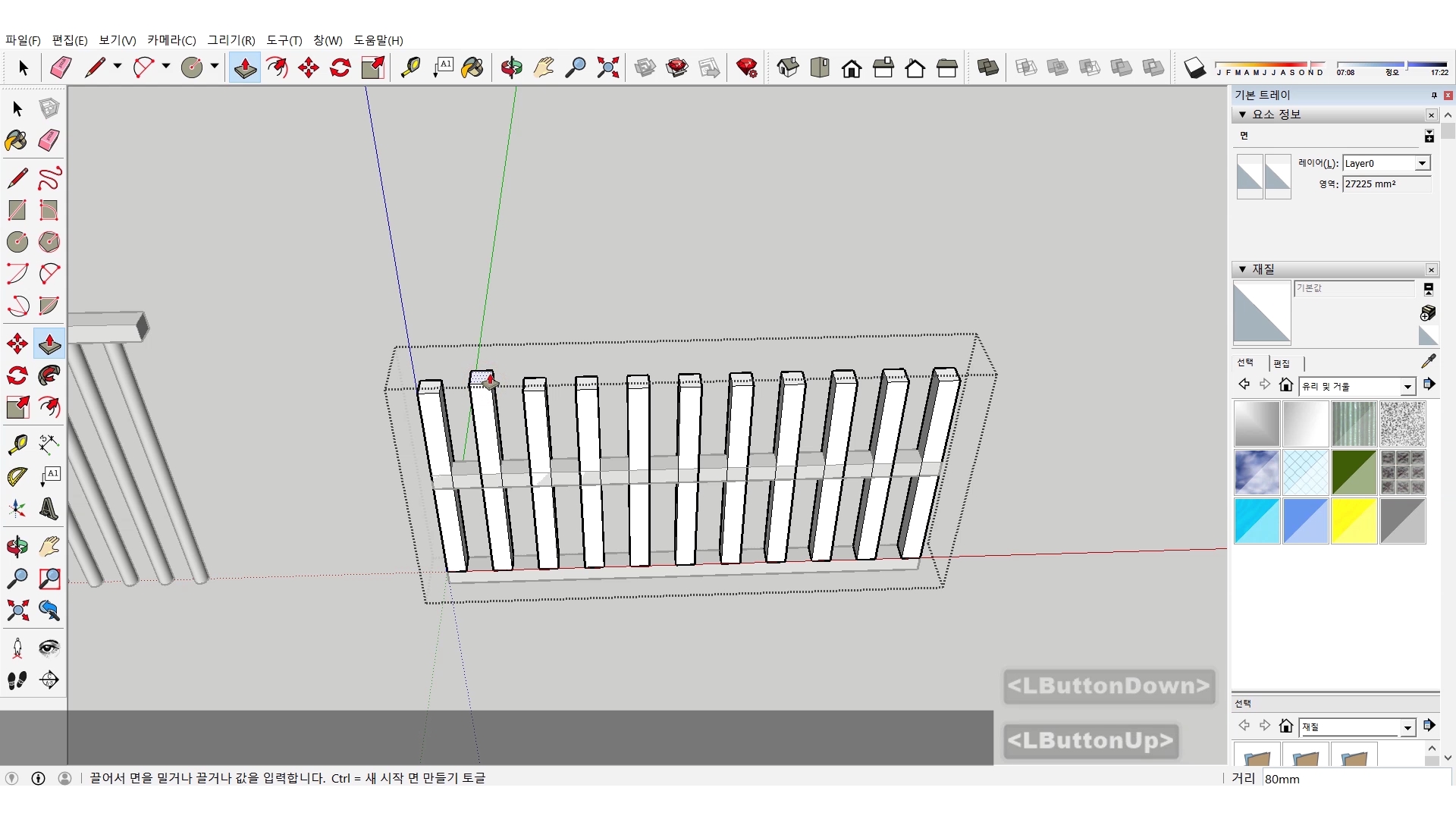Click the Rotate tool in top toolbar
Image resolution: width=1456 pixels, height=819 pixels.
point(340,67)
